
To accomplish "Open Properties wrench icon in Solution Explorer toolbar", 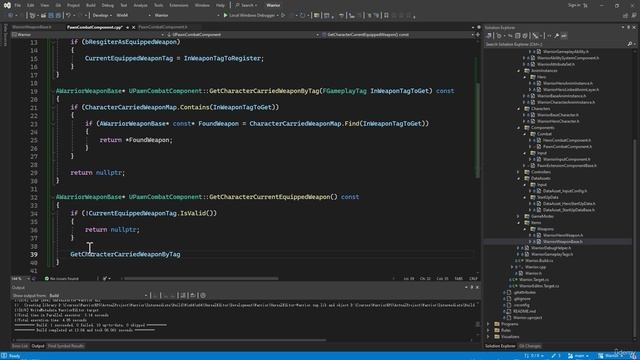I will [x=556, y=36].
